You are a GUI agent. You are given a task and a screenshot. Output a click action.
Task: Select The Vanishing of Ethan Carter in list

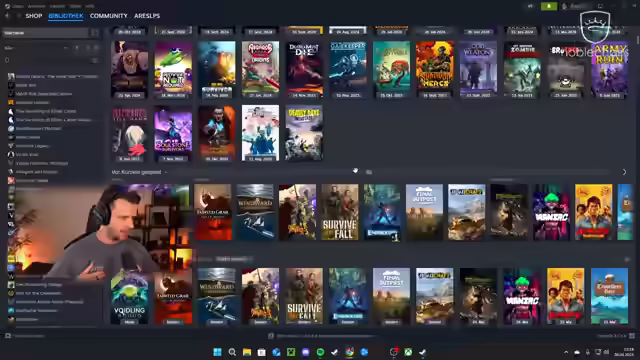(46, 111)
